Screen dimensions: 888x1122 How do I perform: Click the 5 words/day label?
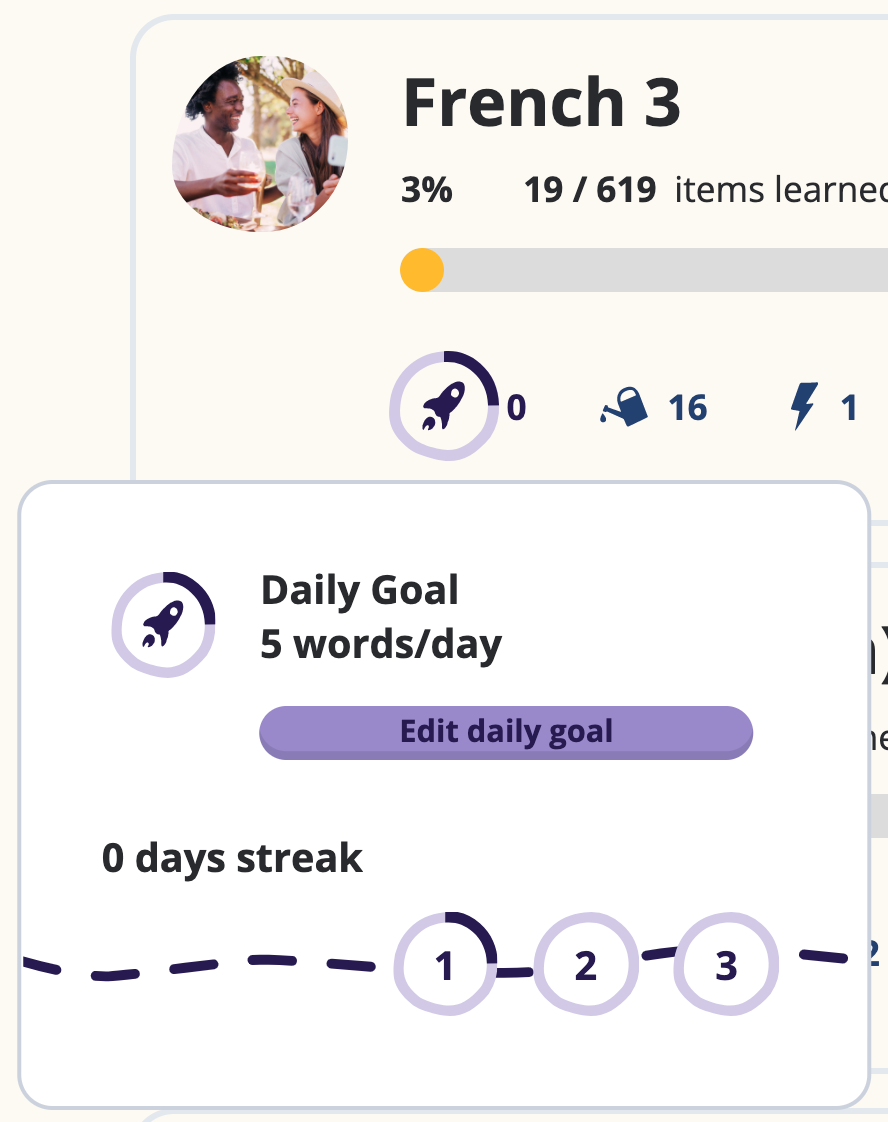381,645
